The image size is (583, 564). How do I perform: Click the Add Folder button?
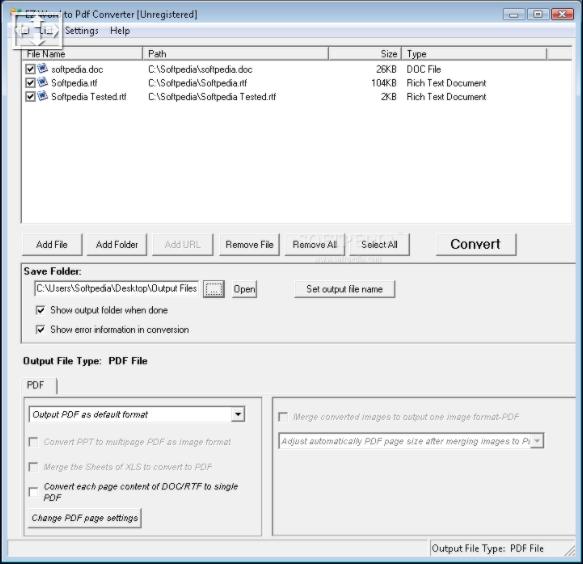[117, 245]
